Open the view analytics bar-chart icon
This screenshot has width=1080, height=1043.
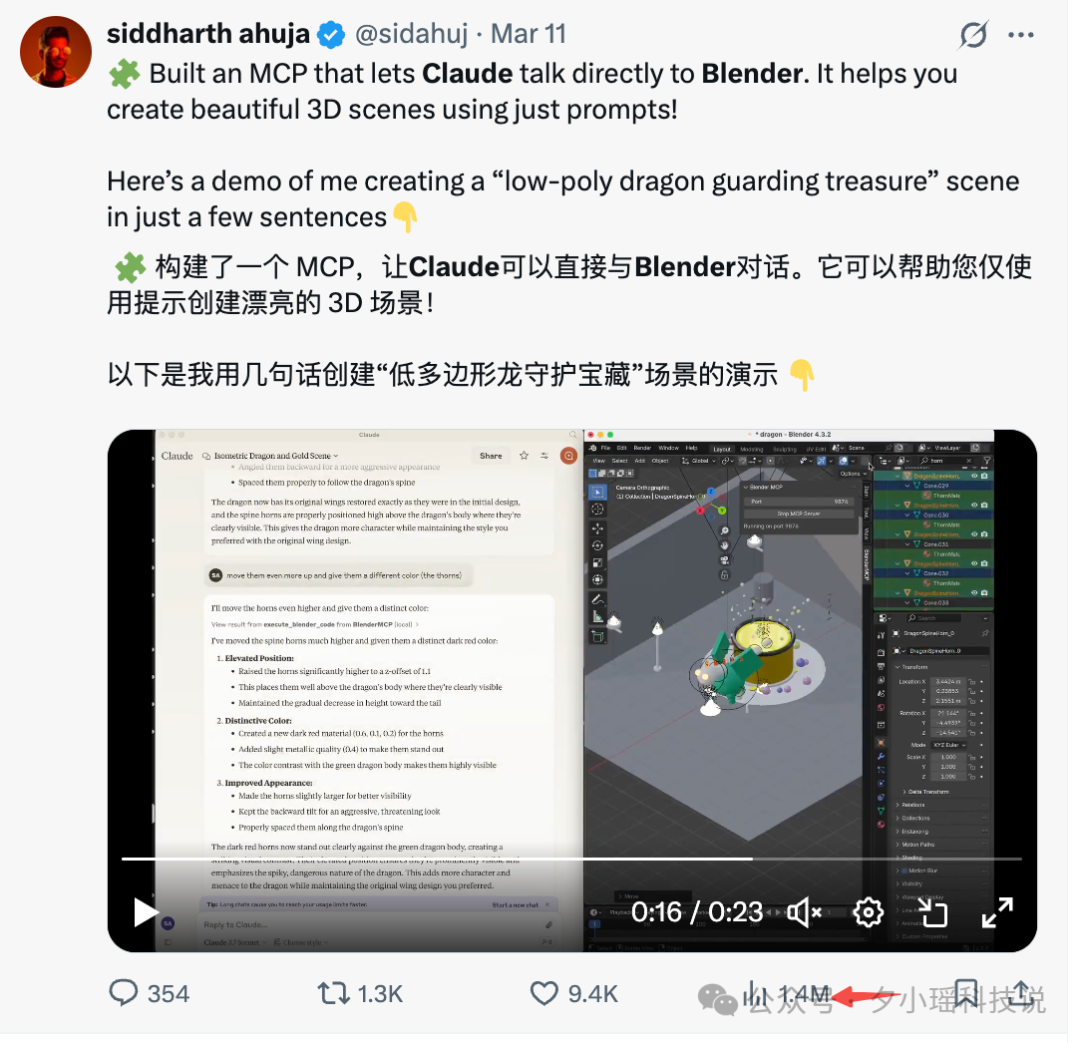tap(756, 993)
